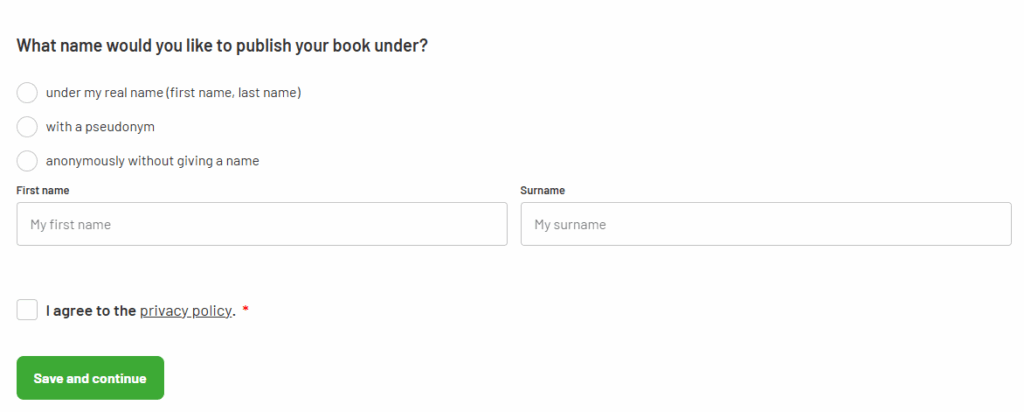Open the privacy policy link
The height and width of the screenshot is (412, 1024).
[x=186, y=311]
